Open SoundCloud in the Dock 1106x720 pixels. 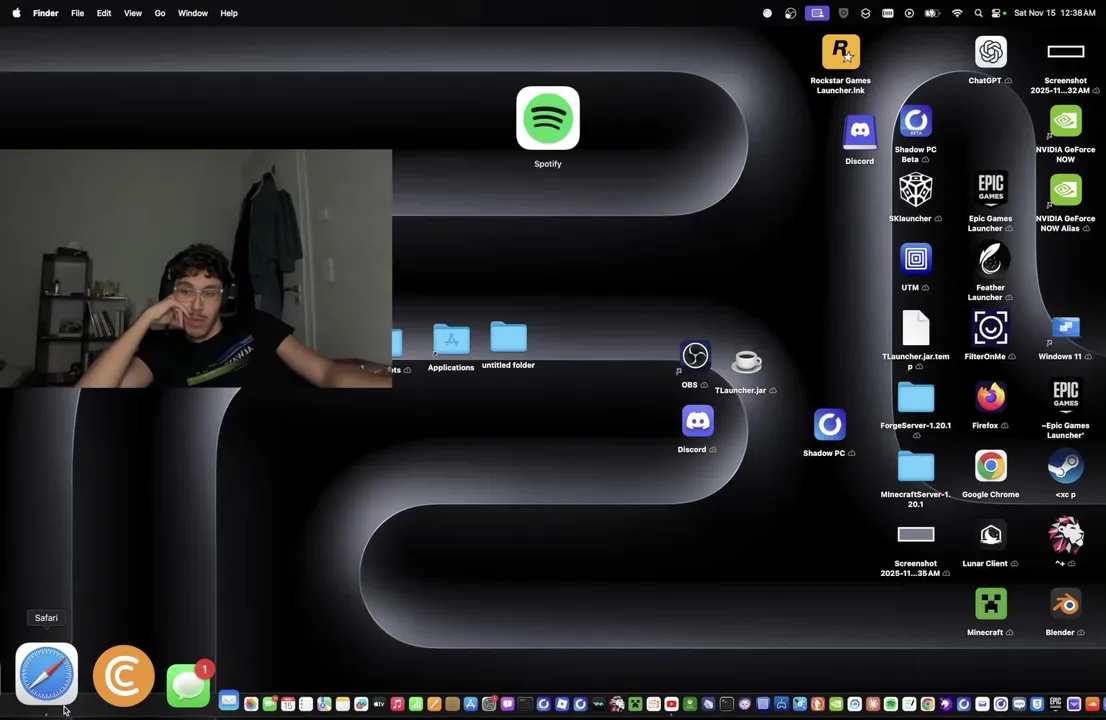point(1093,704)
